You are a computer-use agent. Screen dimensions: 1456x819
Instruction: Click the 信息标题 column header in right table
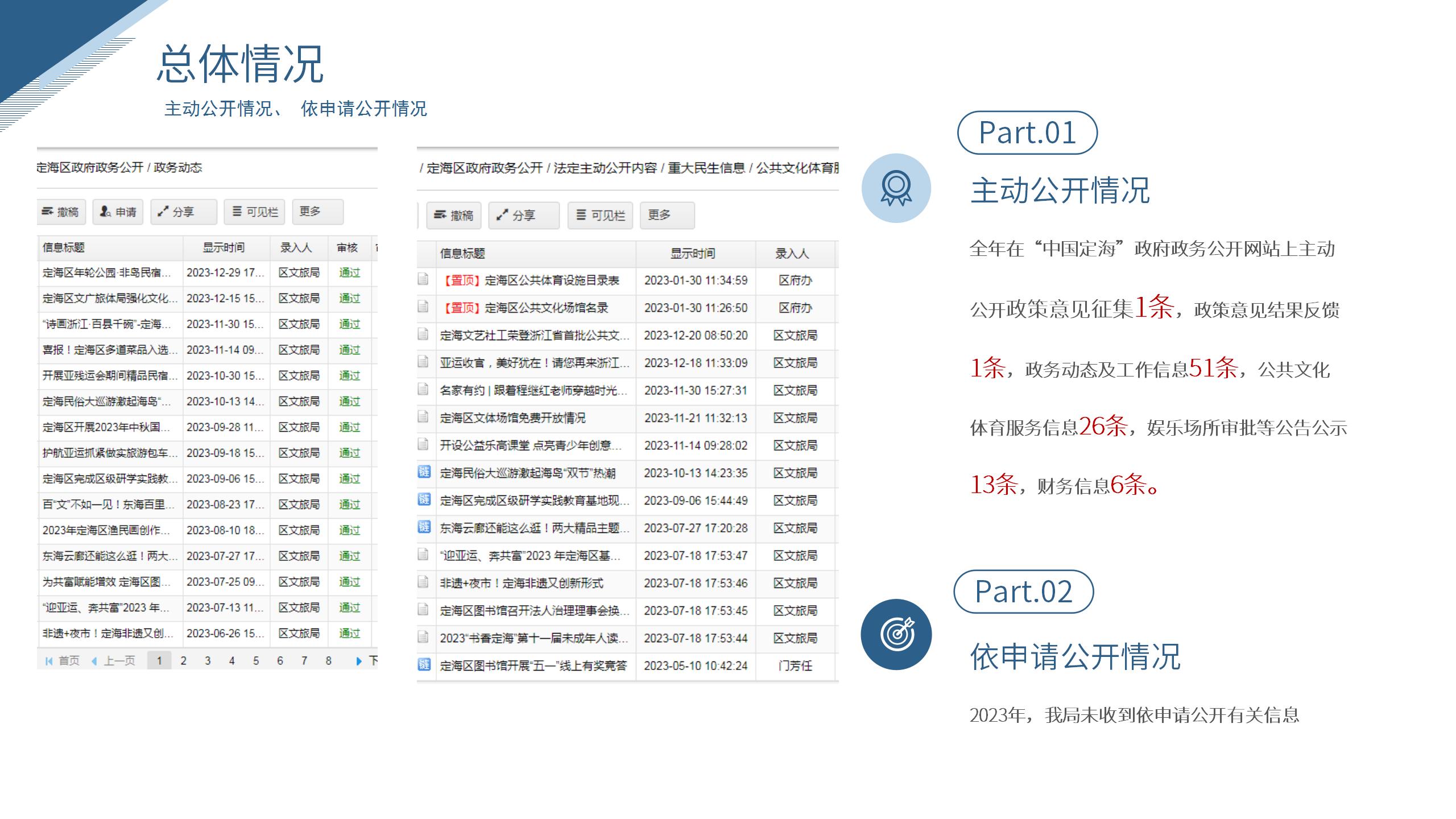462,254
